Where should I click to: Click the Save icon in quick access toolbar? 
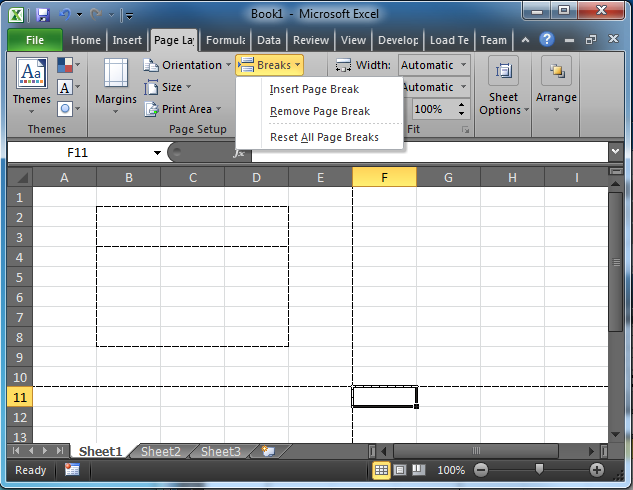42,15
